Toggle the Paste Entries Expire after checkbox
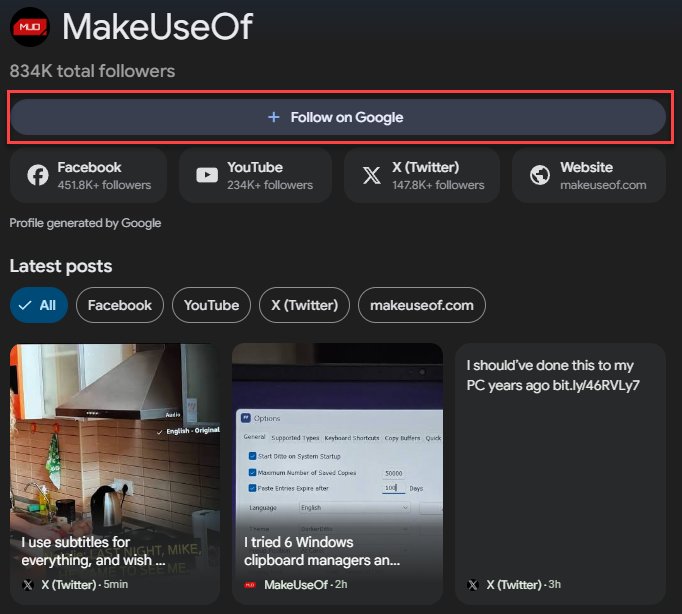 [x=252, y=488]
